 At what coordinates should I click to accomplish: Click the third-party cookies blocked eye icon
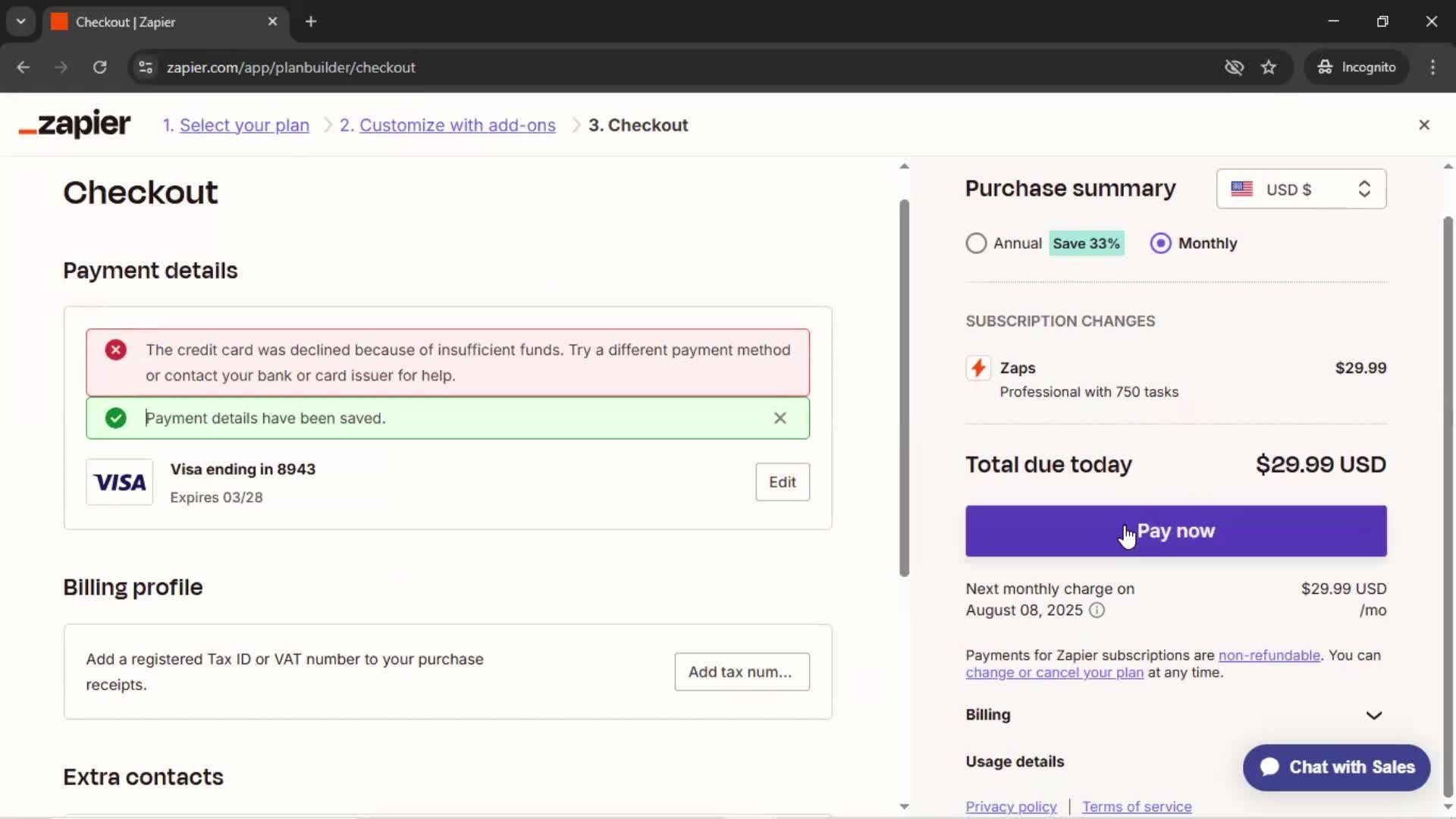click(x=1234, y=67)
